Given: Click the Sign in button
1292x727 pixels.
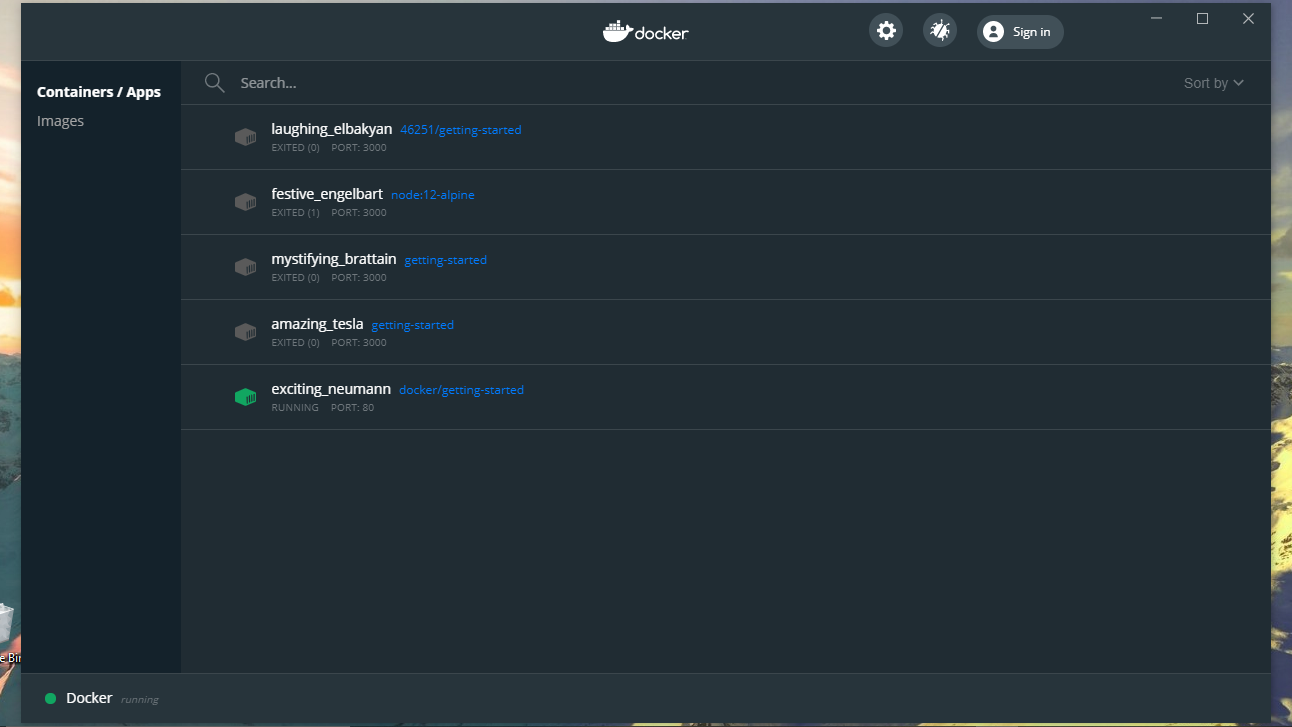Looking at the screenshot, I should (x=1020, y=32).
